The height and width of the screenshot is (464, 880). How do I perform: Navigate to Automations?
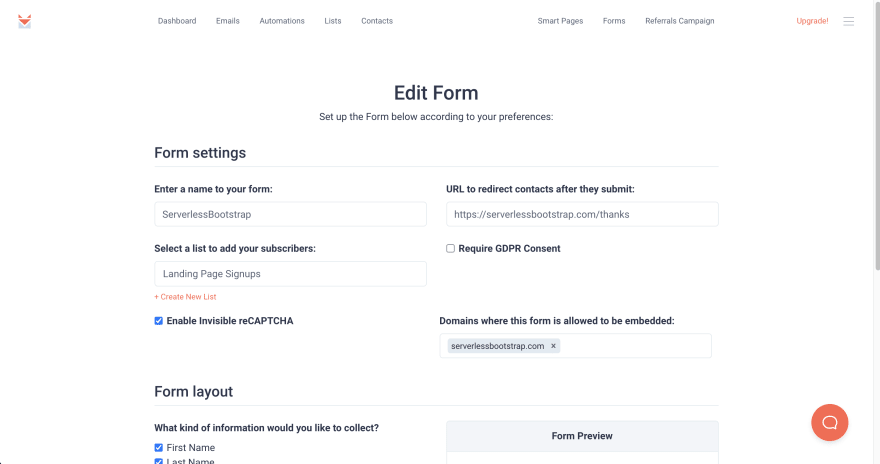pyautogui.click(x=282, y=21)
